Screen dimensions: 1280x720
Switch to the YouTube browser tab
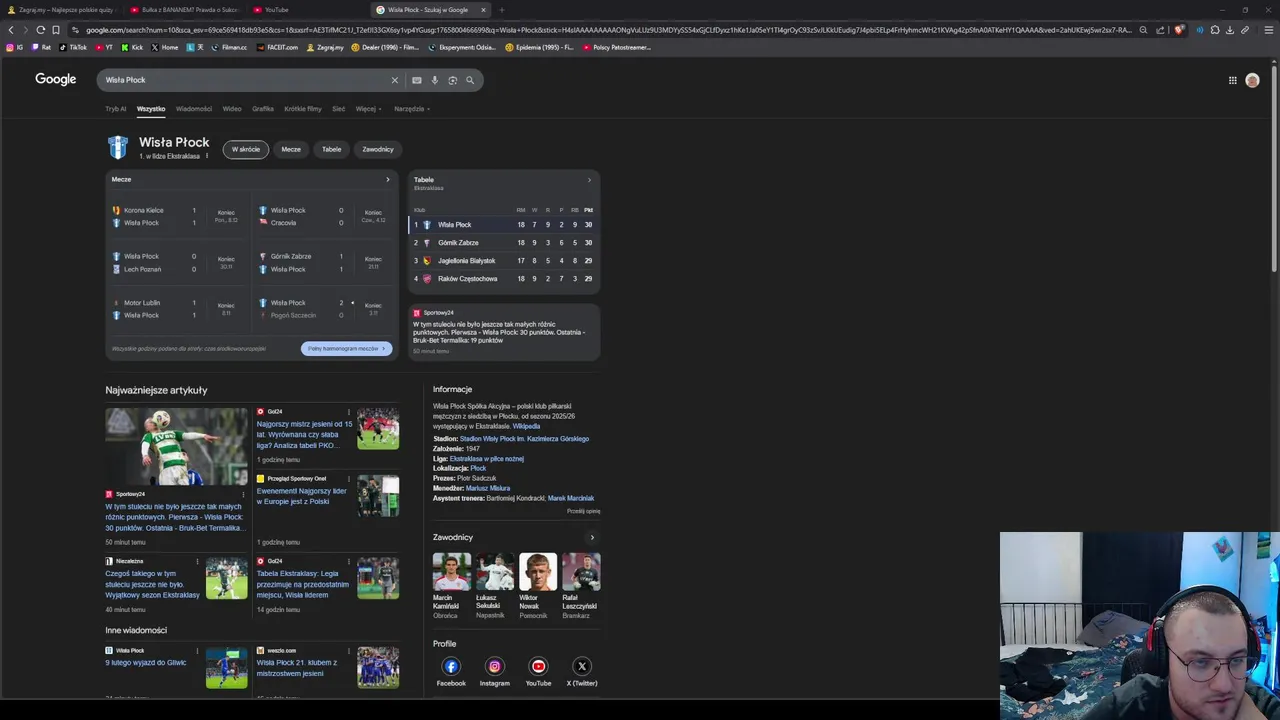click(306, 10)
